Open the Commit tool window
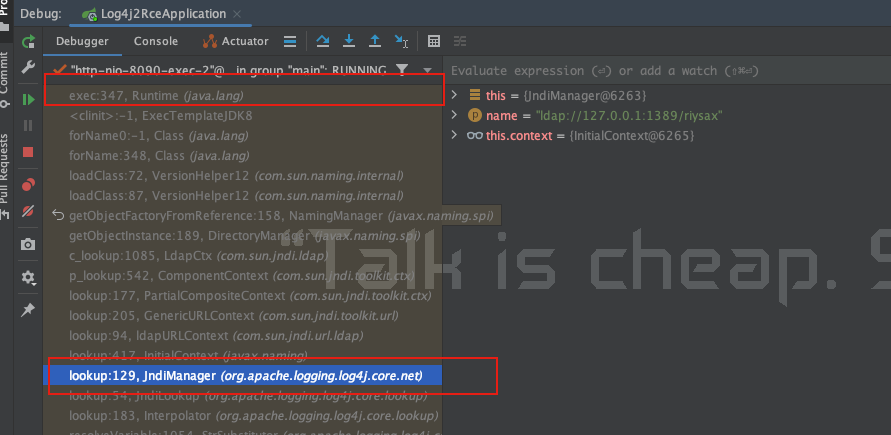891x435 pixels. pos(5,80)
